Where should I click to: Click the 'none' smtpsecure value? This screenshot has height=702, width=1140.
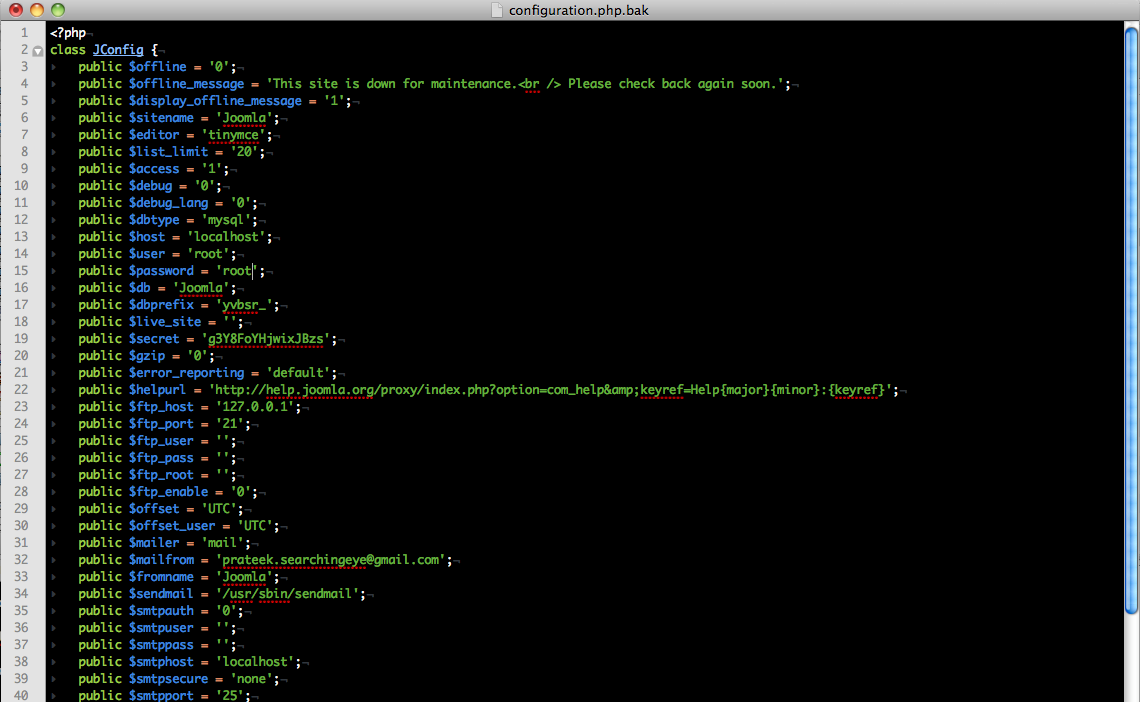point(252,679)
